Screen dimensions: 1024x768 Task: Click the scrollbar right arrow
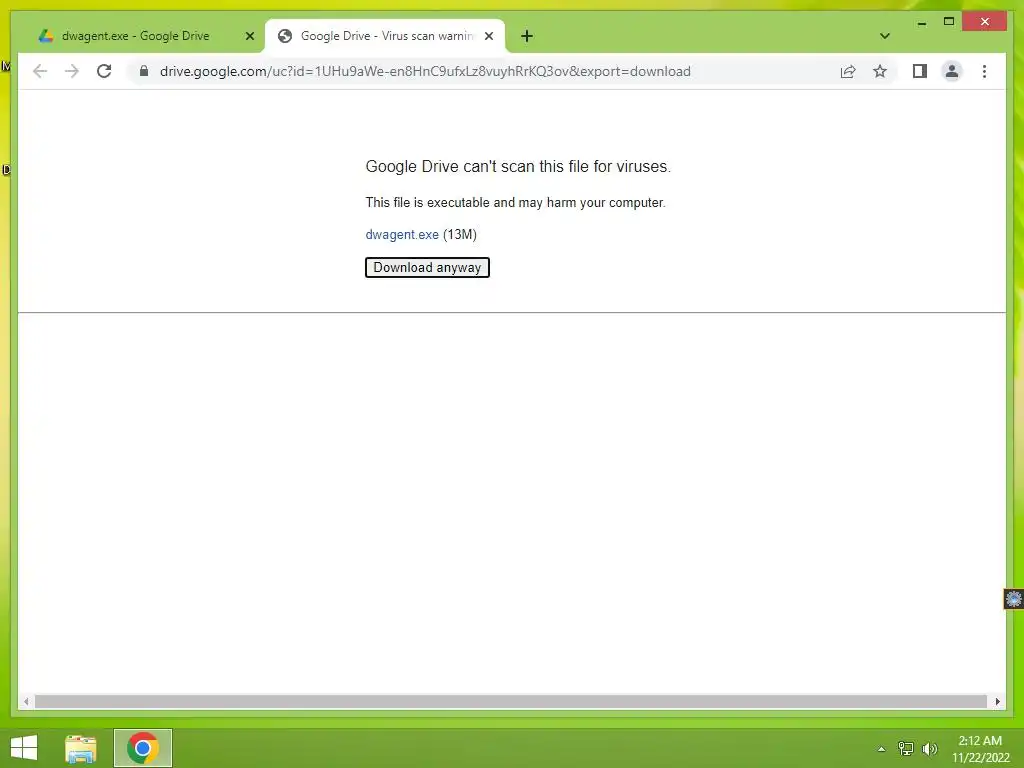(997, 701)
